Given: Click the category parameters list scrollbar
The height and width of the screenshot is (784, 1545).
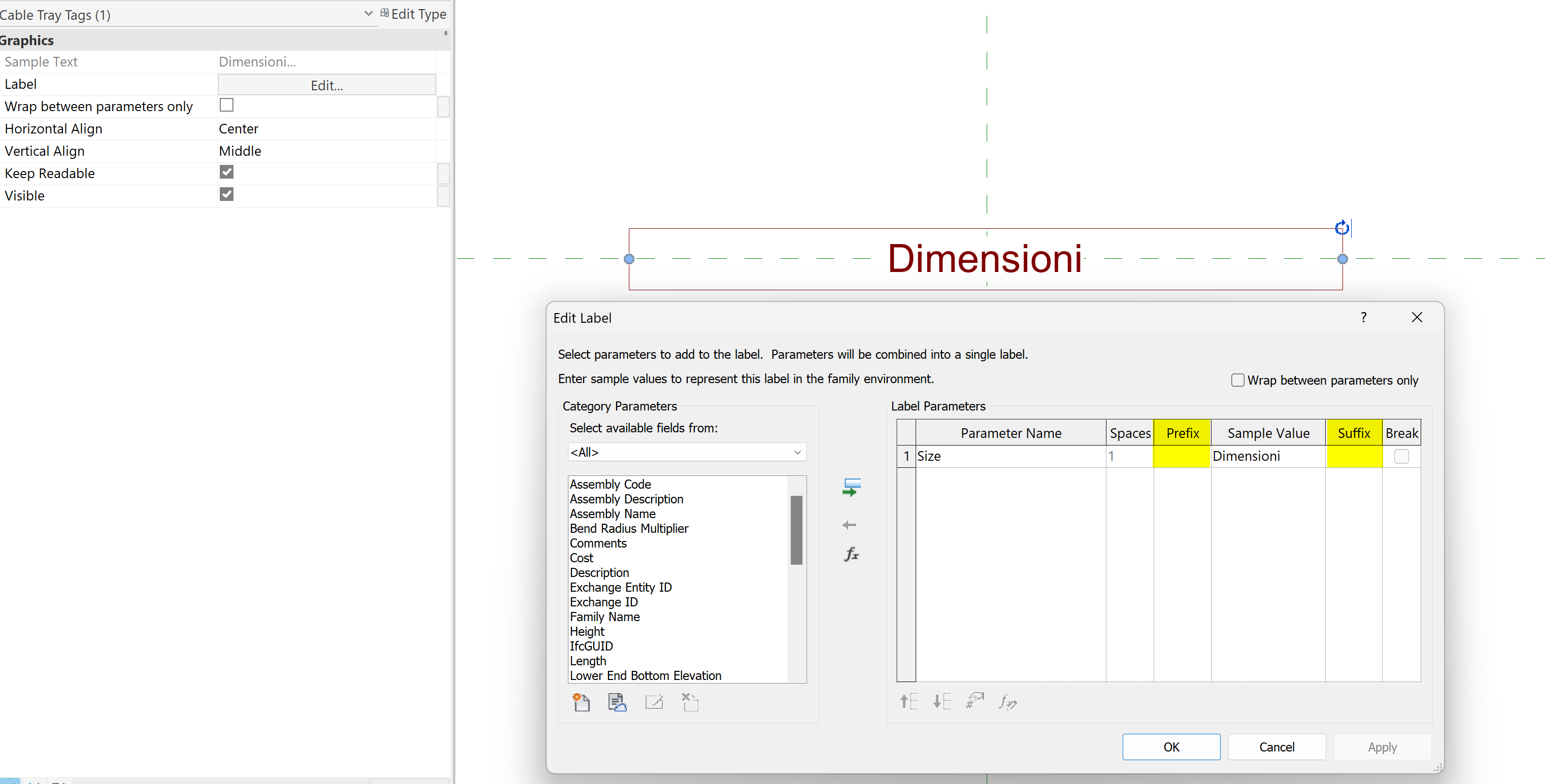Looking at the screenshot, I should coord(796,530).
